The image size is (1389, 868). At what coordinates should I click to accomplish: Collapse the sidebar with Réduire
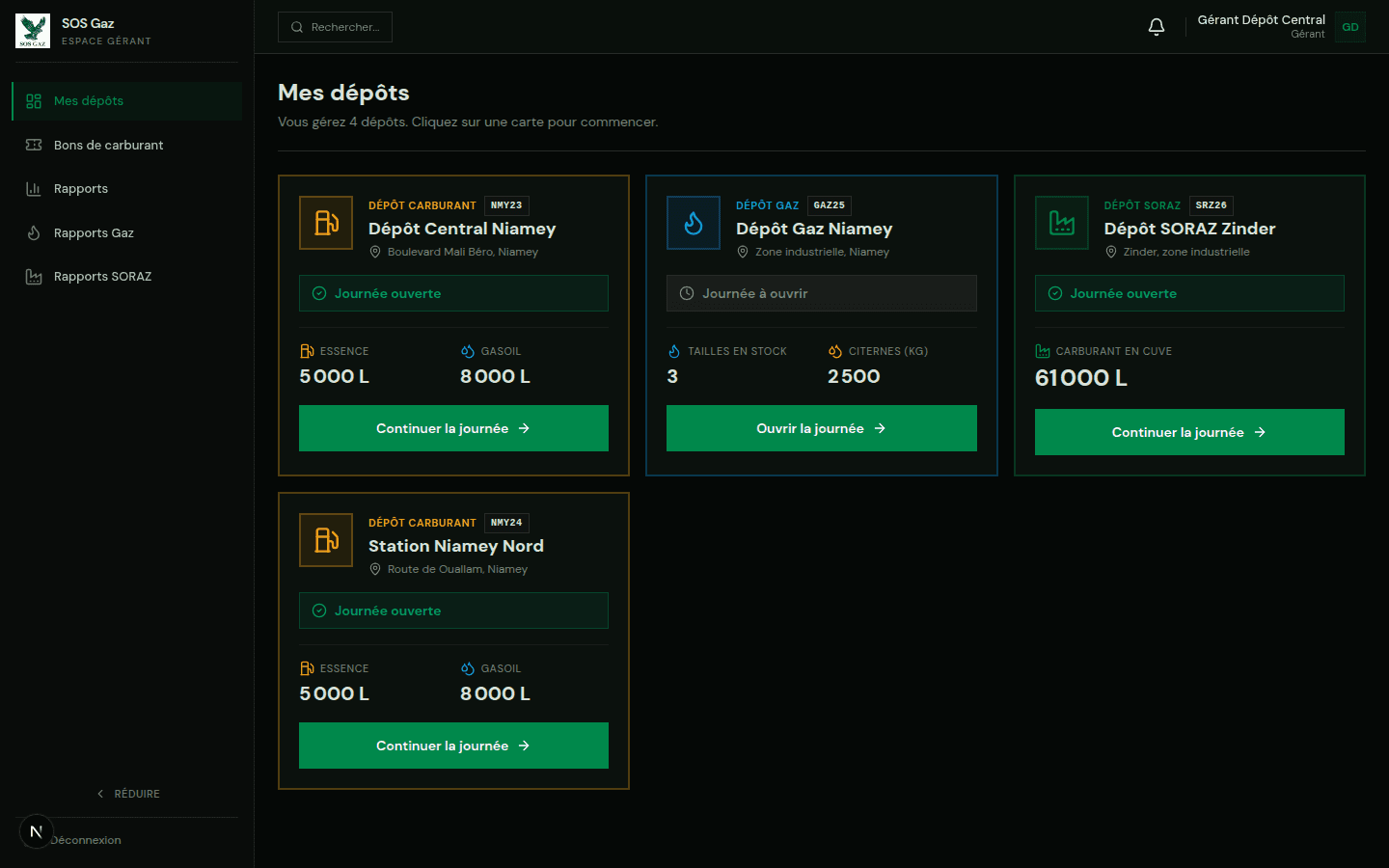point(128,794)
